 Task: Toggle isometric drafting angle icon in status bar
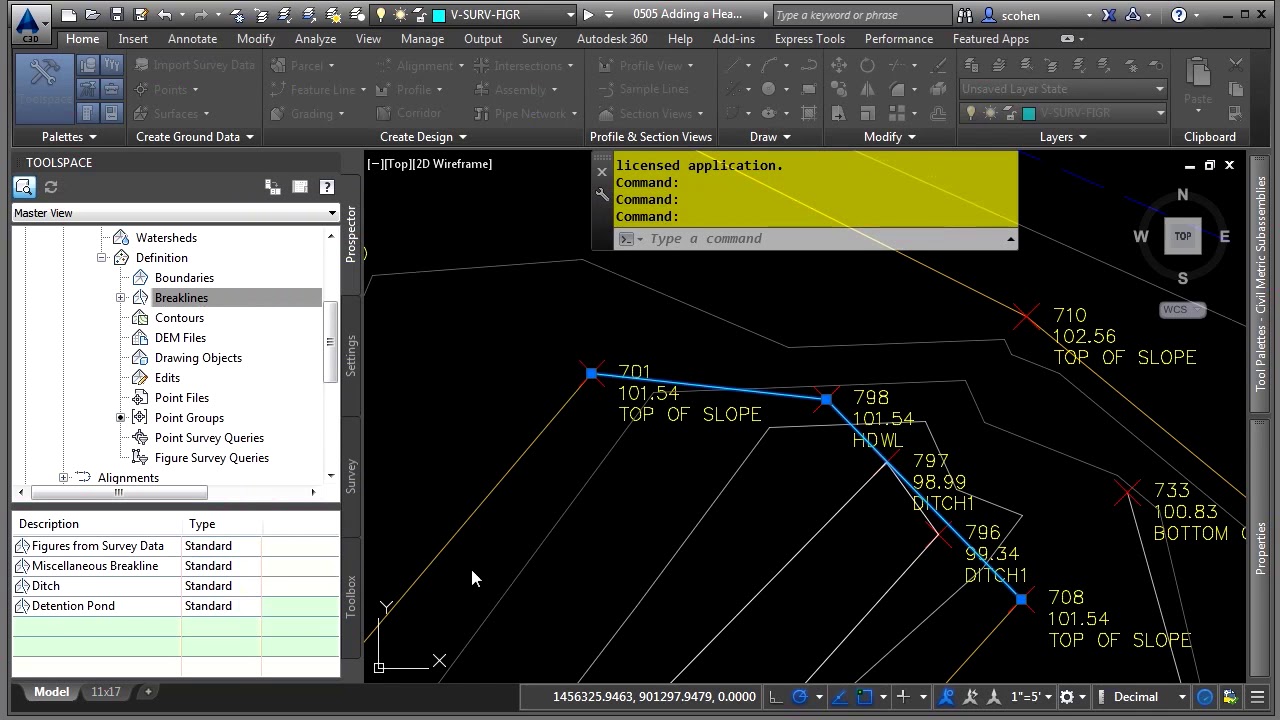click(x=839, y=697)
